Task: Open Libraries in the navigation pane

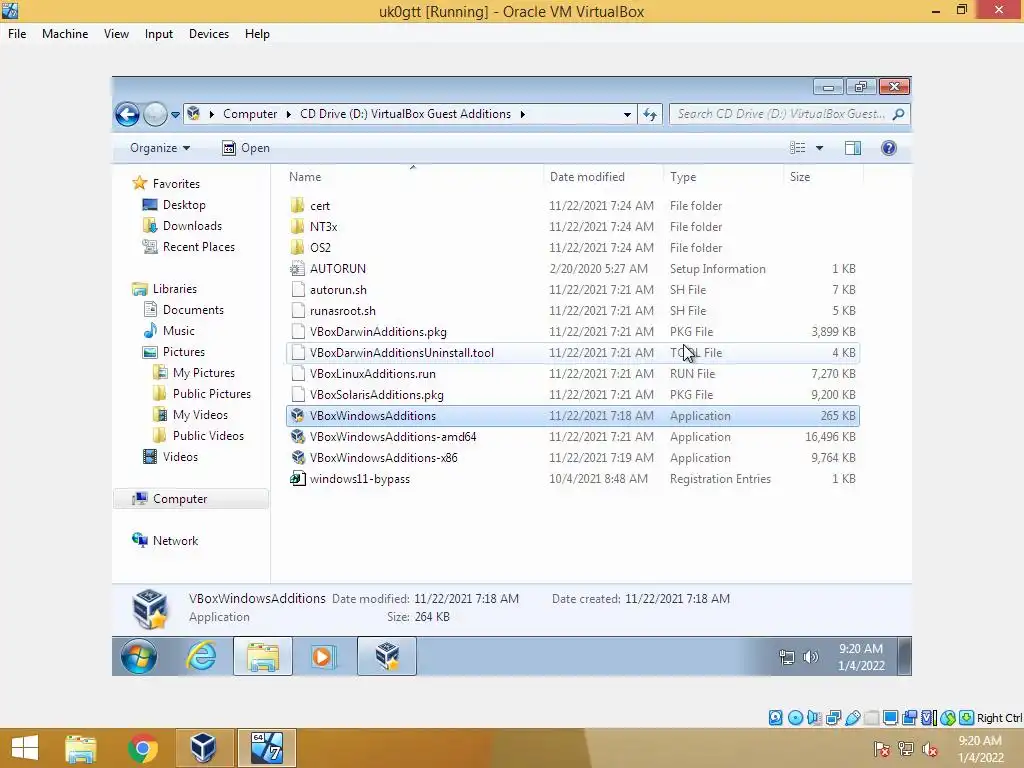Action: click(165, 289)
